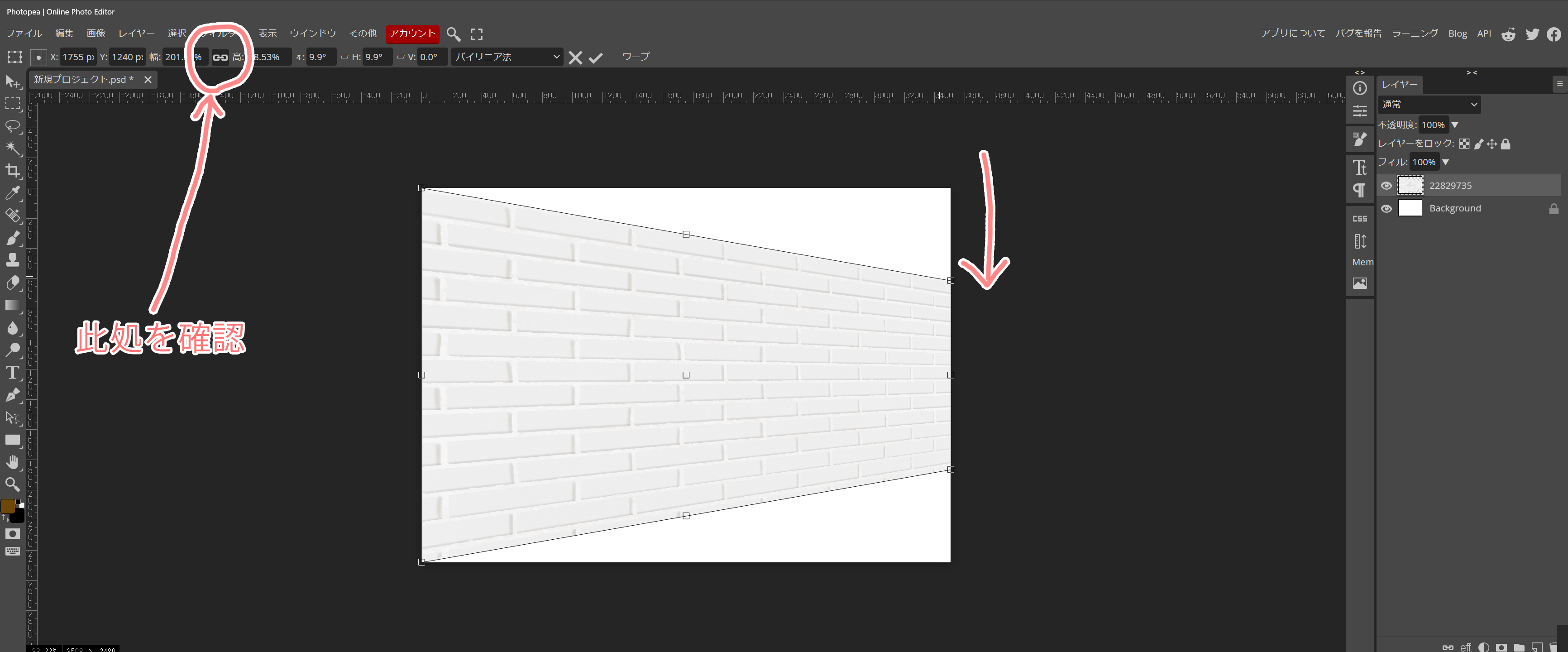Open the ファイル menu
This screenshot has width=1568, height=652.
click(x=24, y=34)
